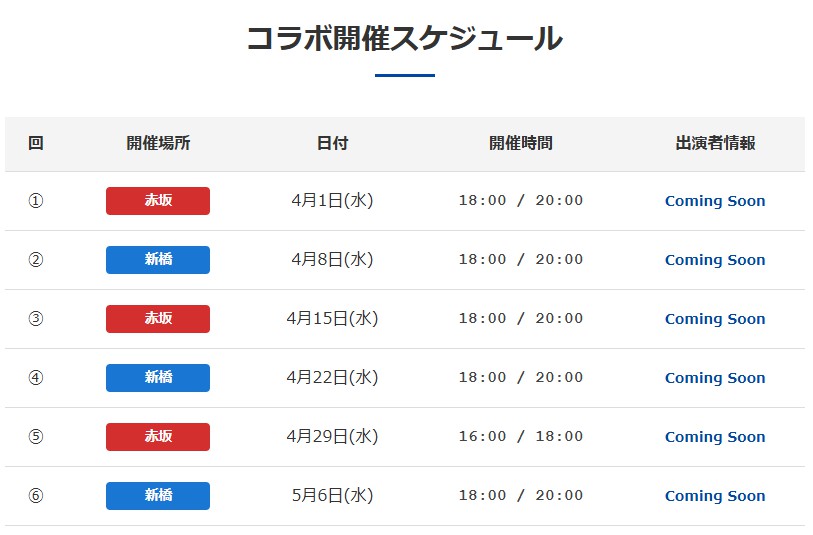Click the 開催場所 column header
813x535 pixels.
(158, 143)
